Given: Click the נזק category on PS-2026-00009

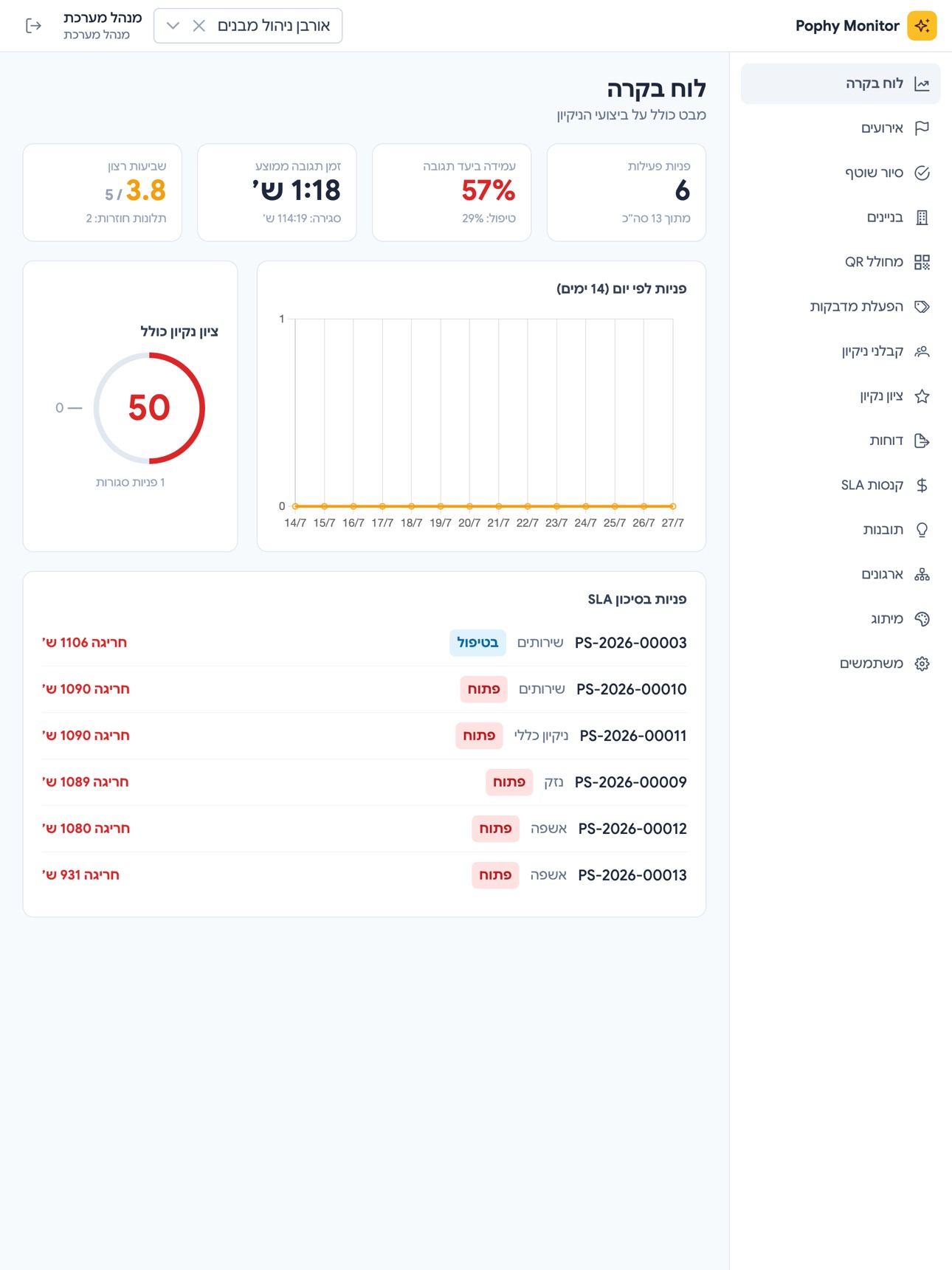Looking at the screenshot, I should coord(553,782).
